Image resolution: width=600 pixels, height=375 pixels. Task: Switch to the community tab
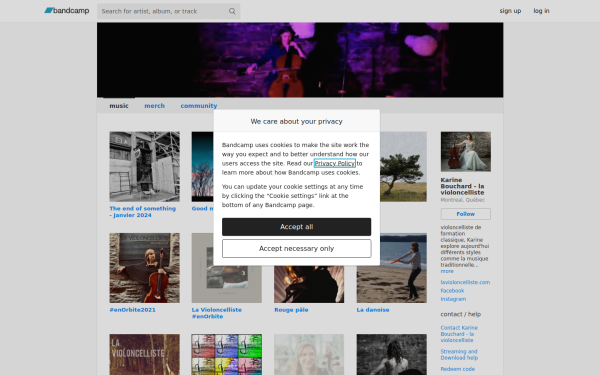(199, 106)
